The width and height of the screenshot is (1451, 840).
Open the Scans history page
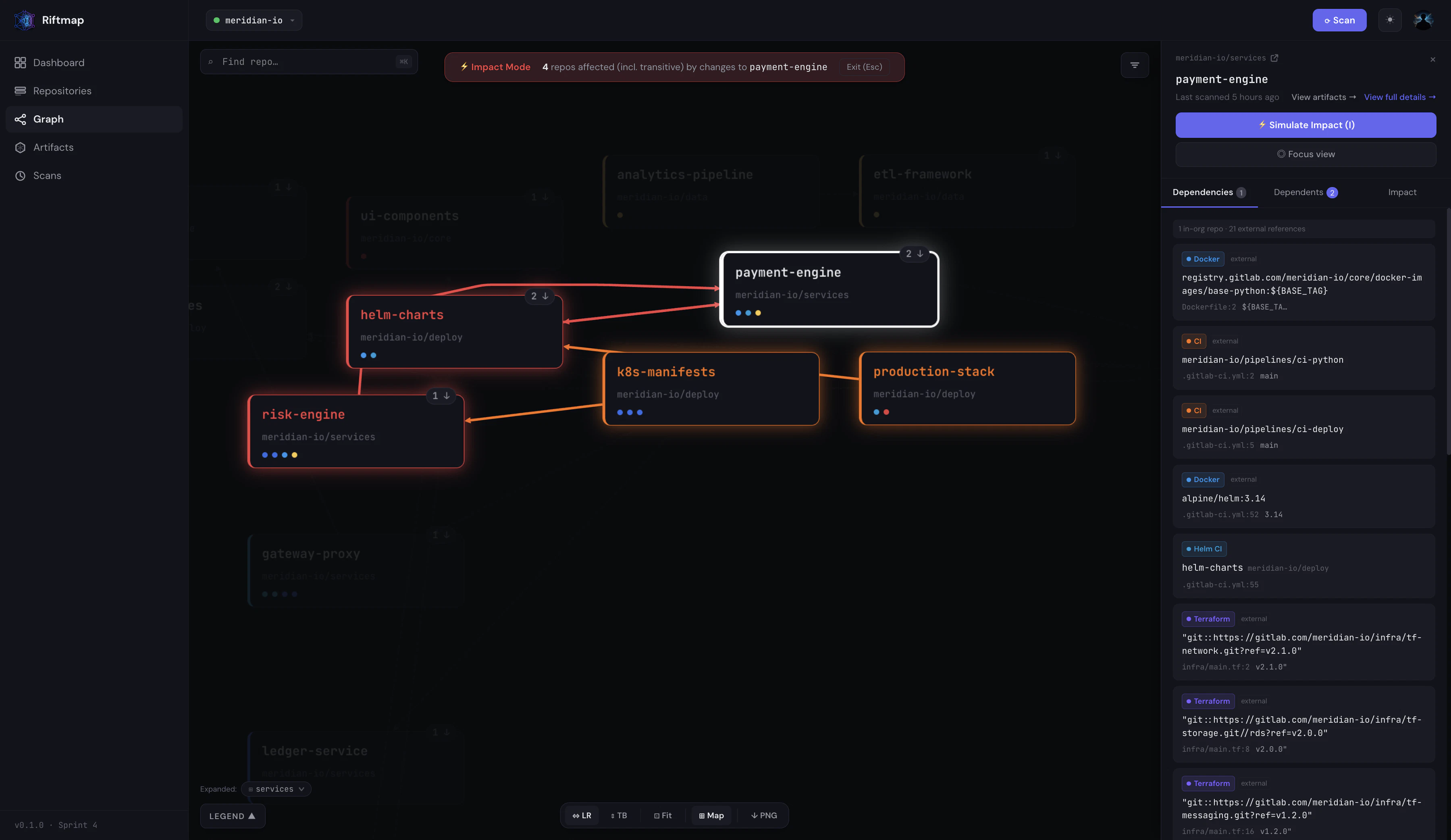pos(94,176)
